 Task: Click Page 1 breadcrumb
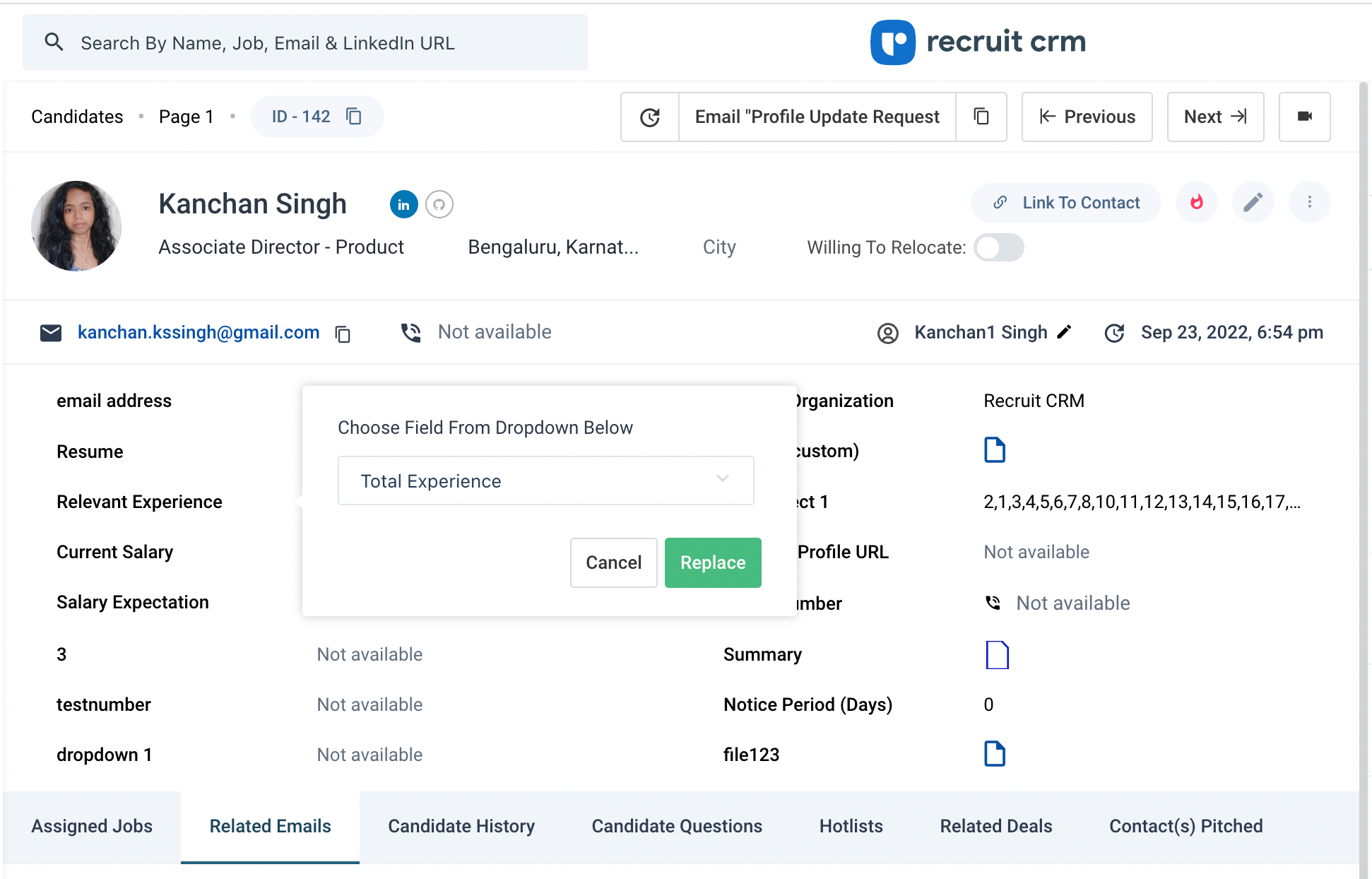[187, 117]
